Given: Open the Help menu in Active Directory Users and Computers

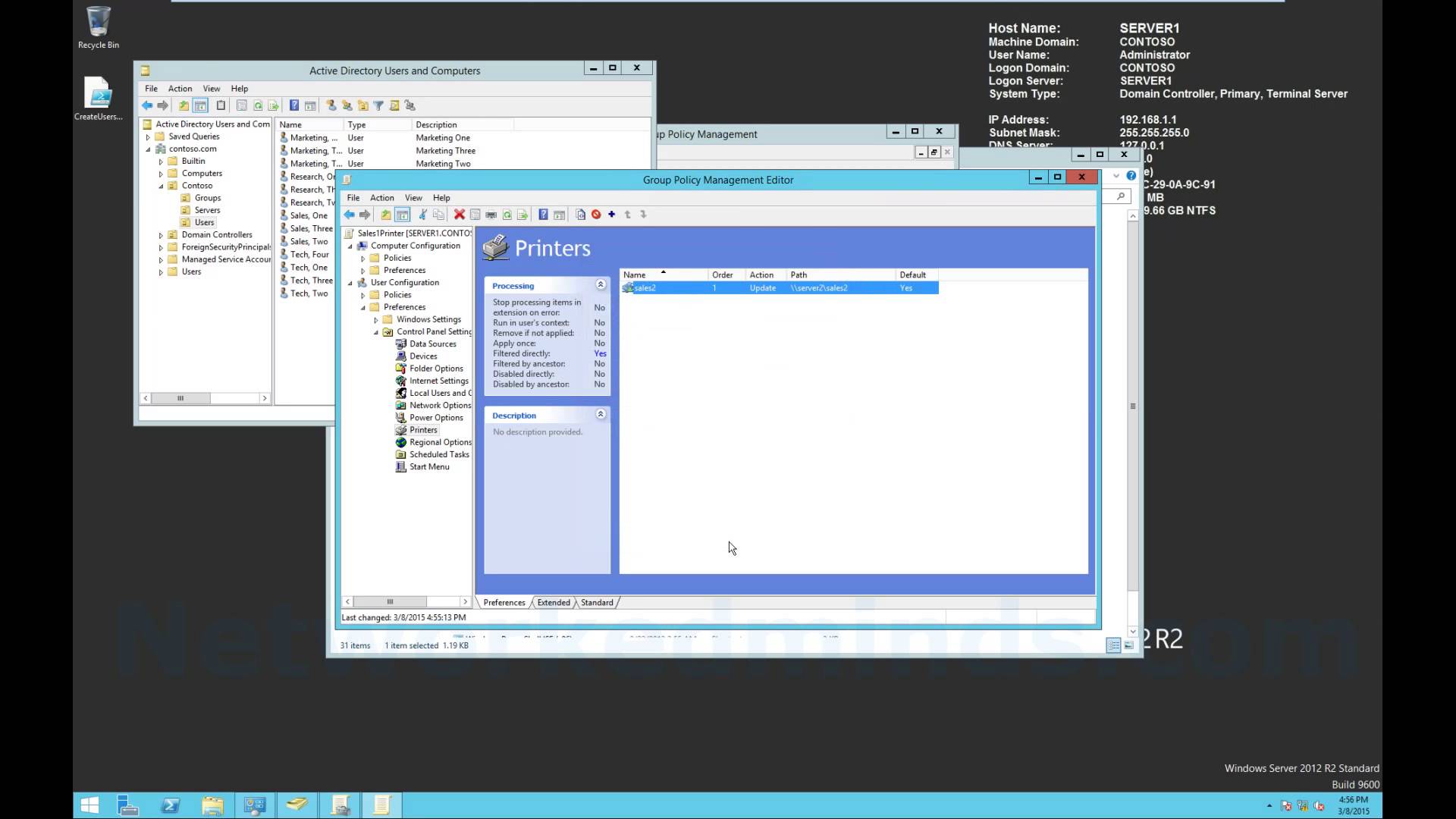Looking at the screenshot, I should [240, 89].
